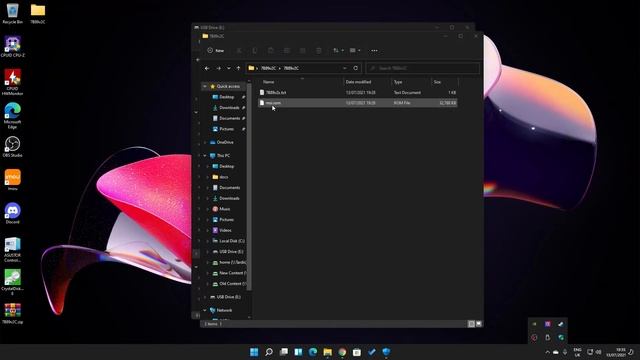Sort by the Name column header

pos(269,82)
